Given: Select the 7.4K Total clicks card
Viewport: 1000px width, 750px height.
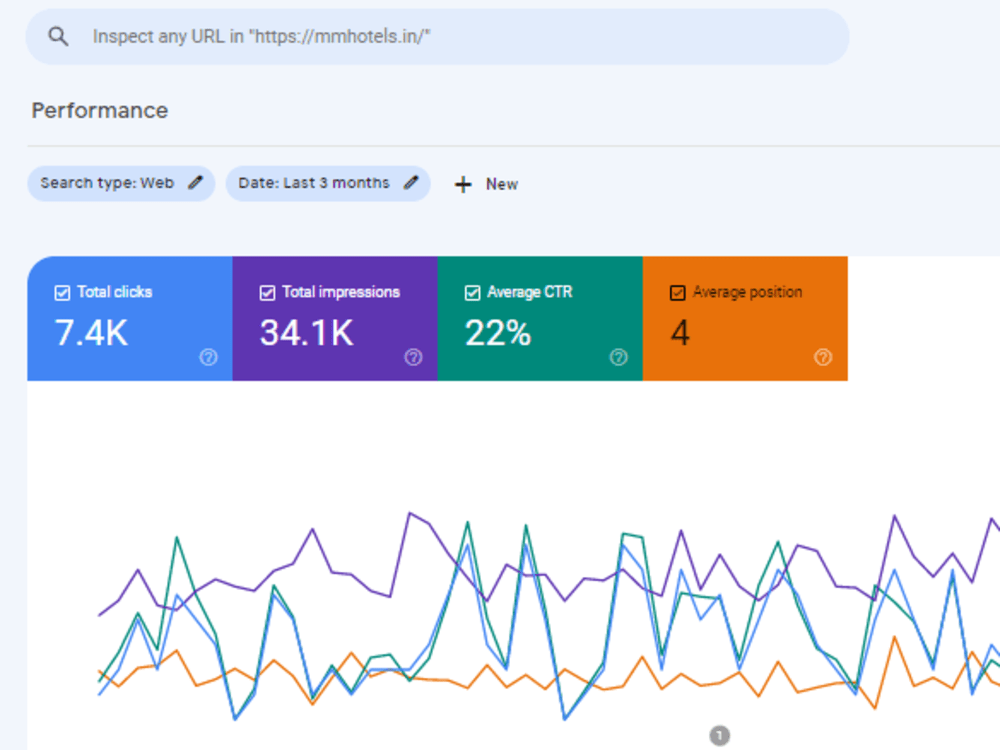Looking at the screenshot, I should pyautogui.click(x=130, y=319).
